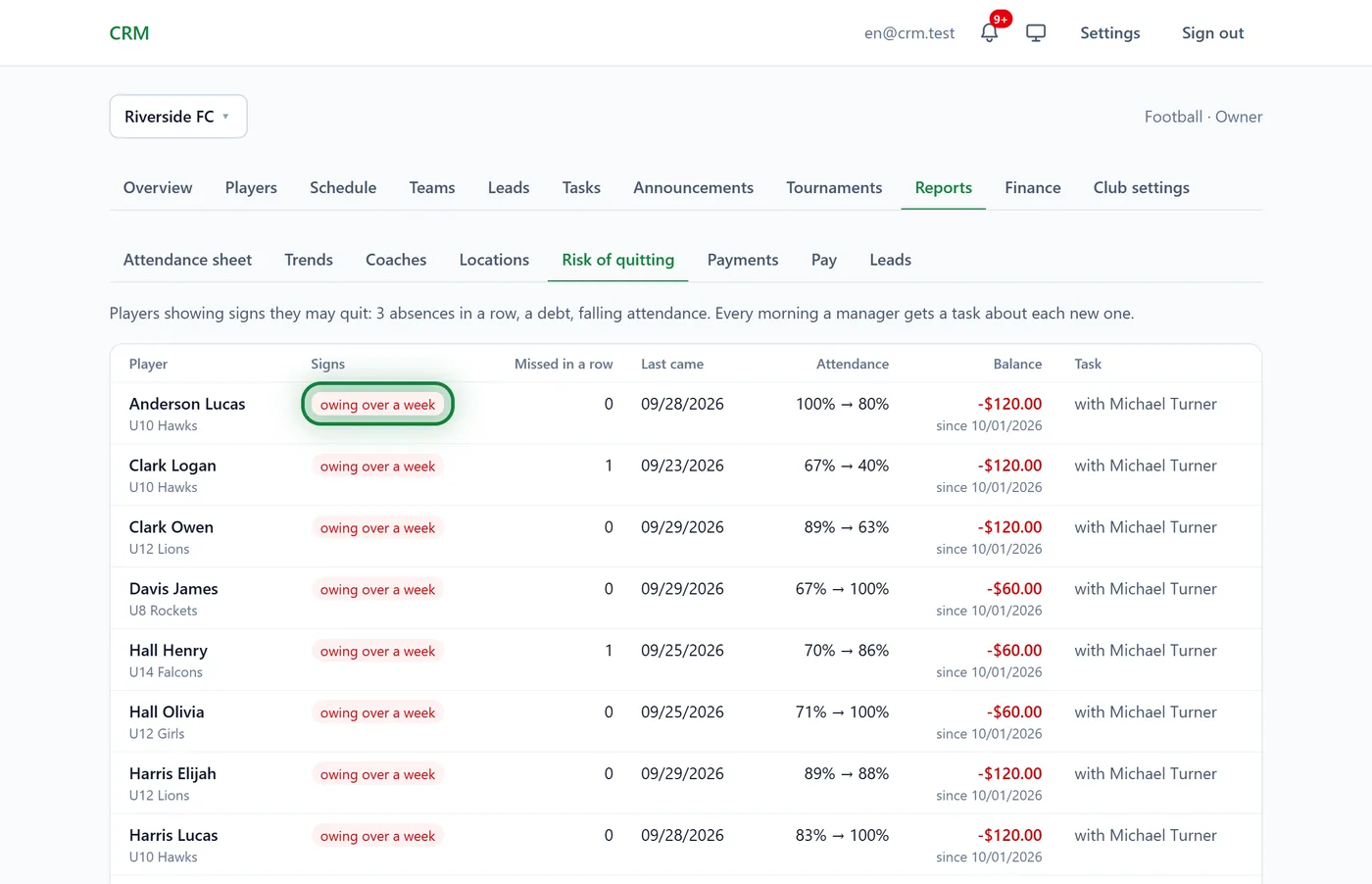This screenshot has height=884, width=1372.
Task: Sign out of the account
Action: tap(1212, 33)
